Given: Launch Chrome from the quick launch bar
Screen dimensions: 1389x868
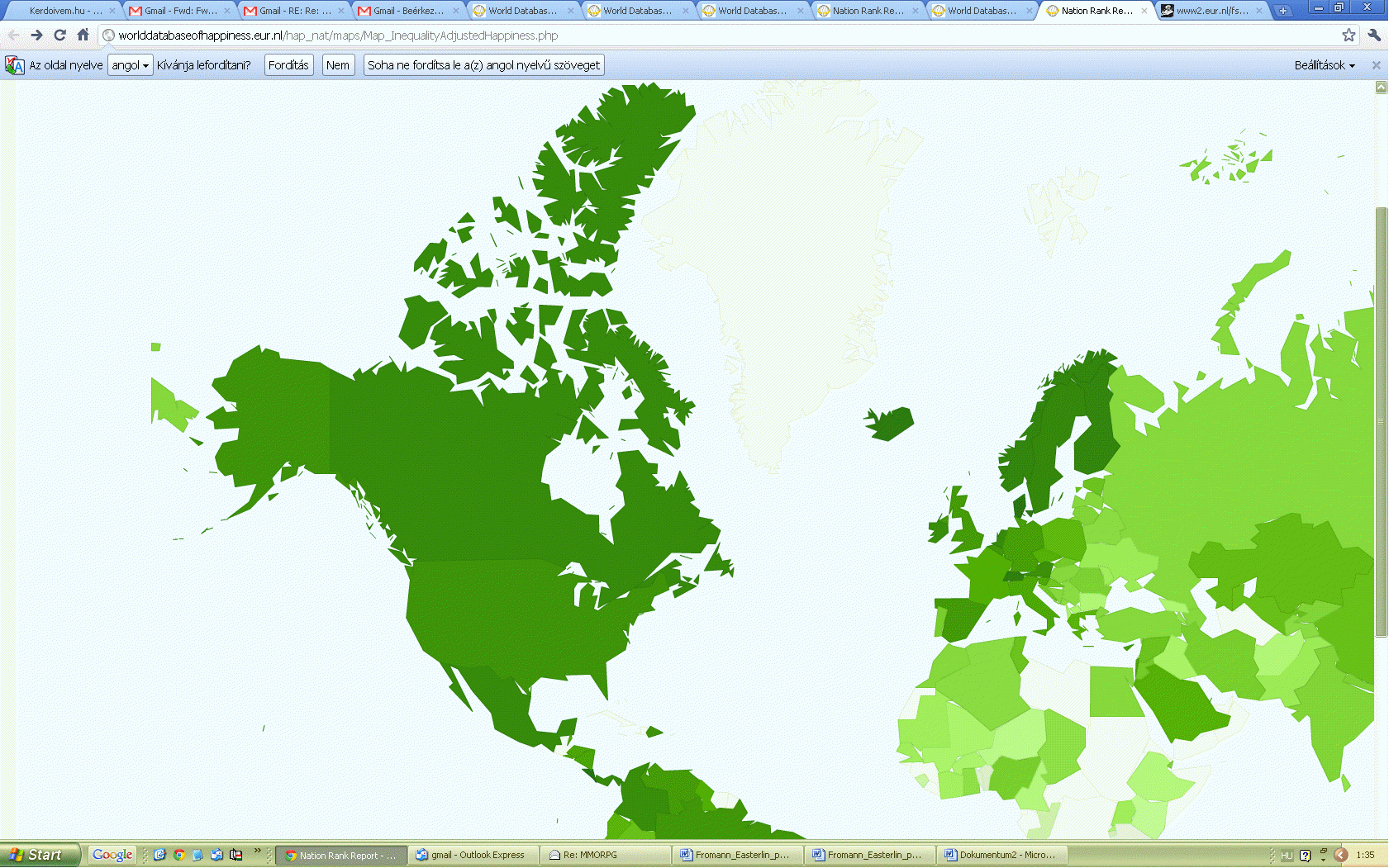Looking at the screenshot, I should click(178, 855).
